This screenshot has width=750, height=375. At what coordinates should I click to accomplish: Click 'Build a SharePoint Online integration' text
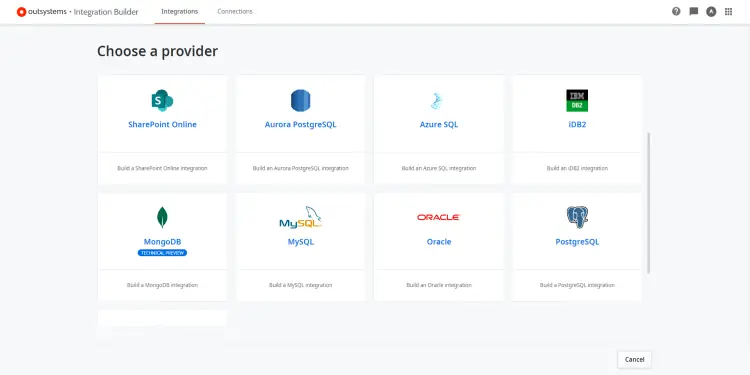coord(162,168)
